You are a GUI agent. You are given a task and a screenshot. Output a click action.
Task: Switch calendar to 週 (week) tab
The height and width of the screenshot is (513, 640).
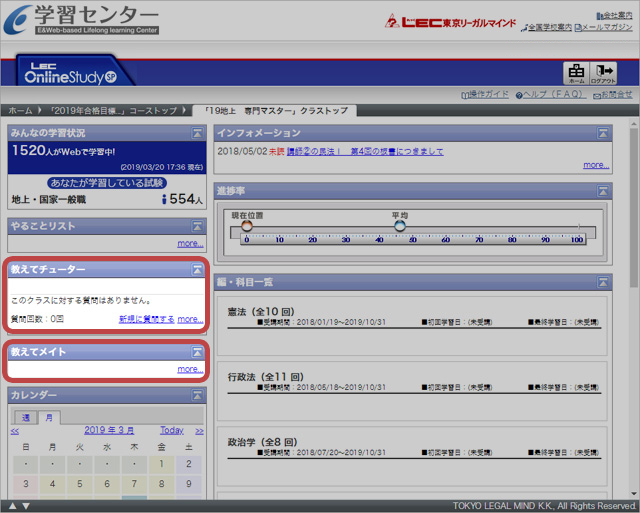tap(26, 417)
